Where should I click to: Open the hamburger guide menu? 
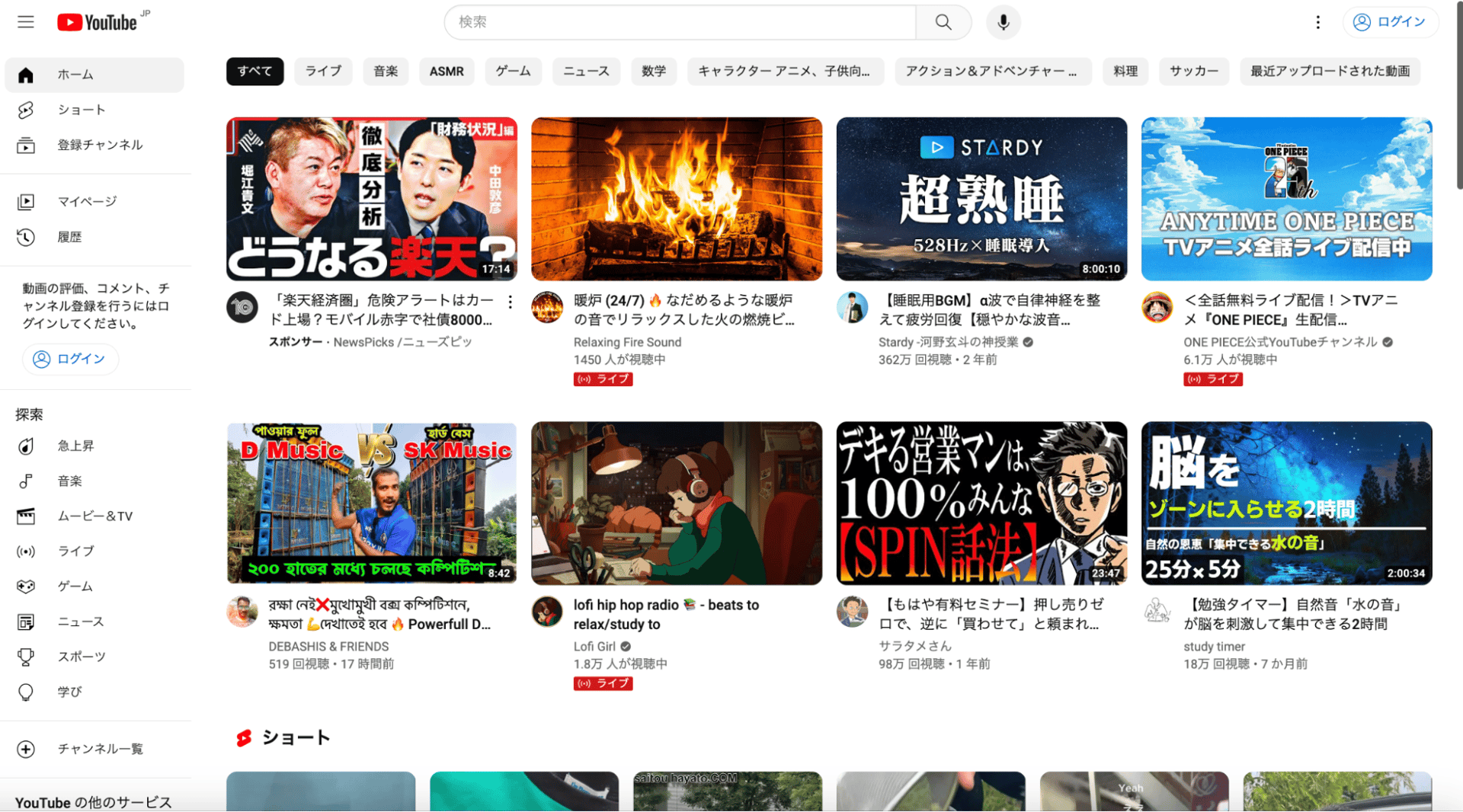tap(26, 22)
